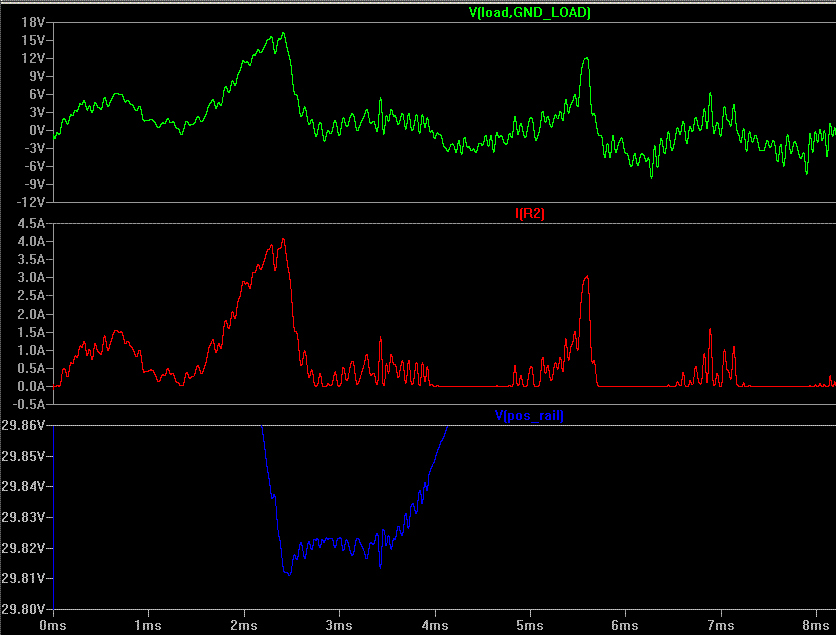Click the 3ms time axis label
The height and width of the screenshot is (635, 836).
click(x=339, y=625)
